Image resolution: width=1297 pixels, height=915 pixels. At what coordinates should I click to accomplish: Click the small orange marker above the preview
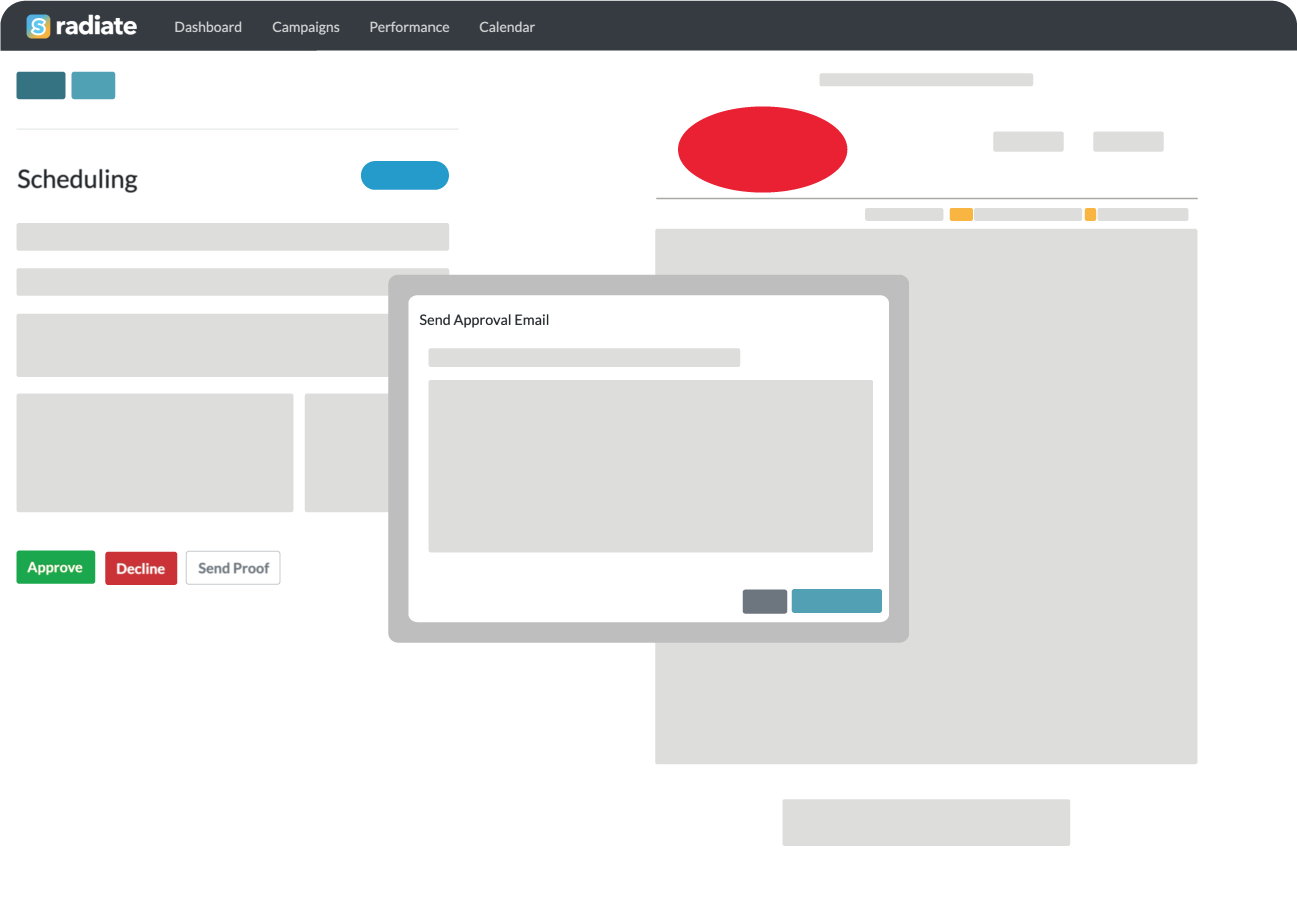click(x=1090, y=214)
